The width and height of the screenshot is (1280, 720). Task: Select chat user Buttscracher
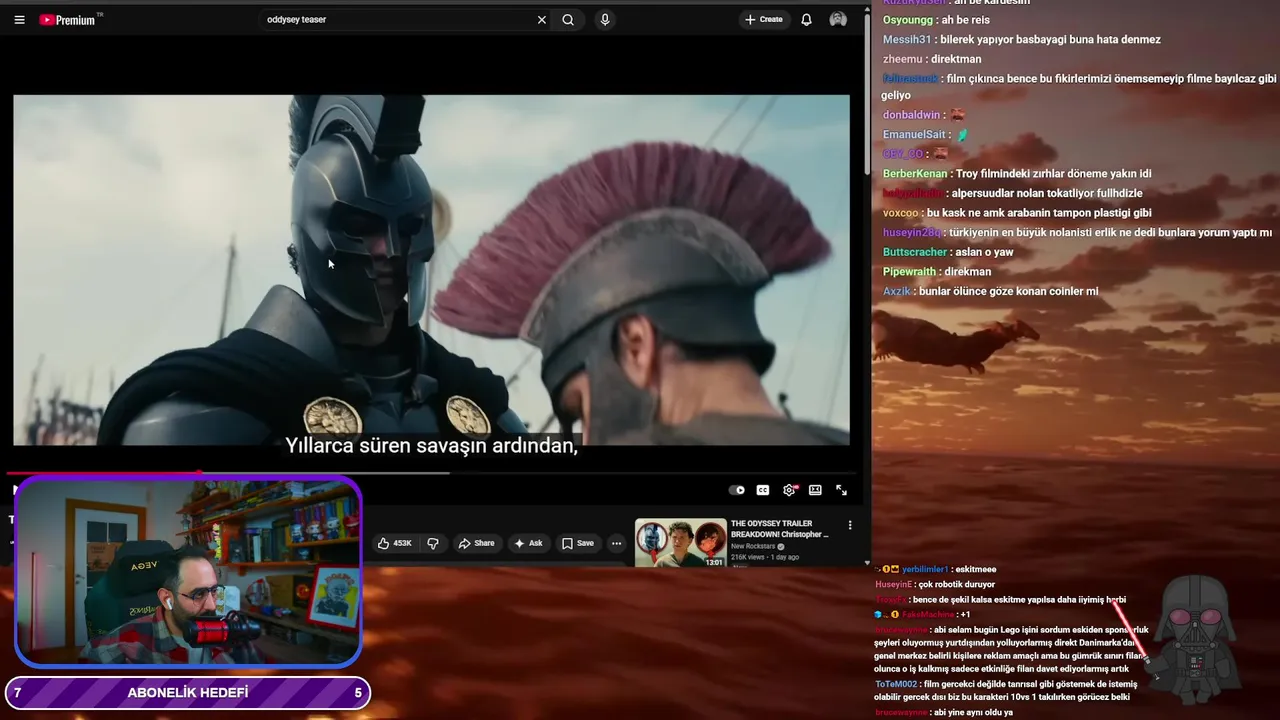[x=915, y=252]
